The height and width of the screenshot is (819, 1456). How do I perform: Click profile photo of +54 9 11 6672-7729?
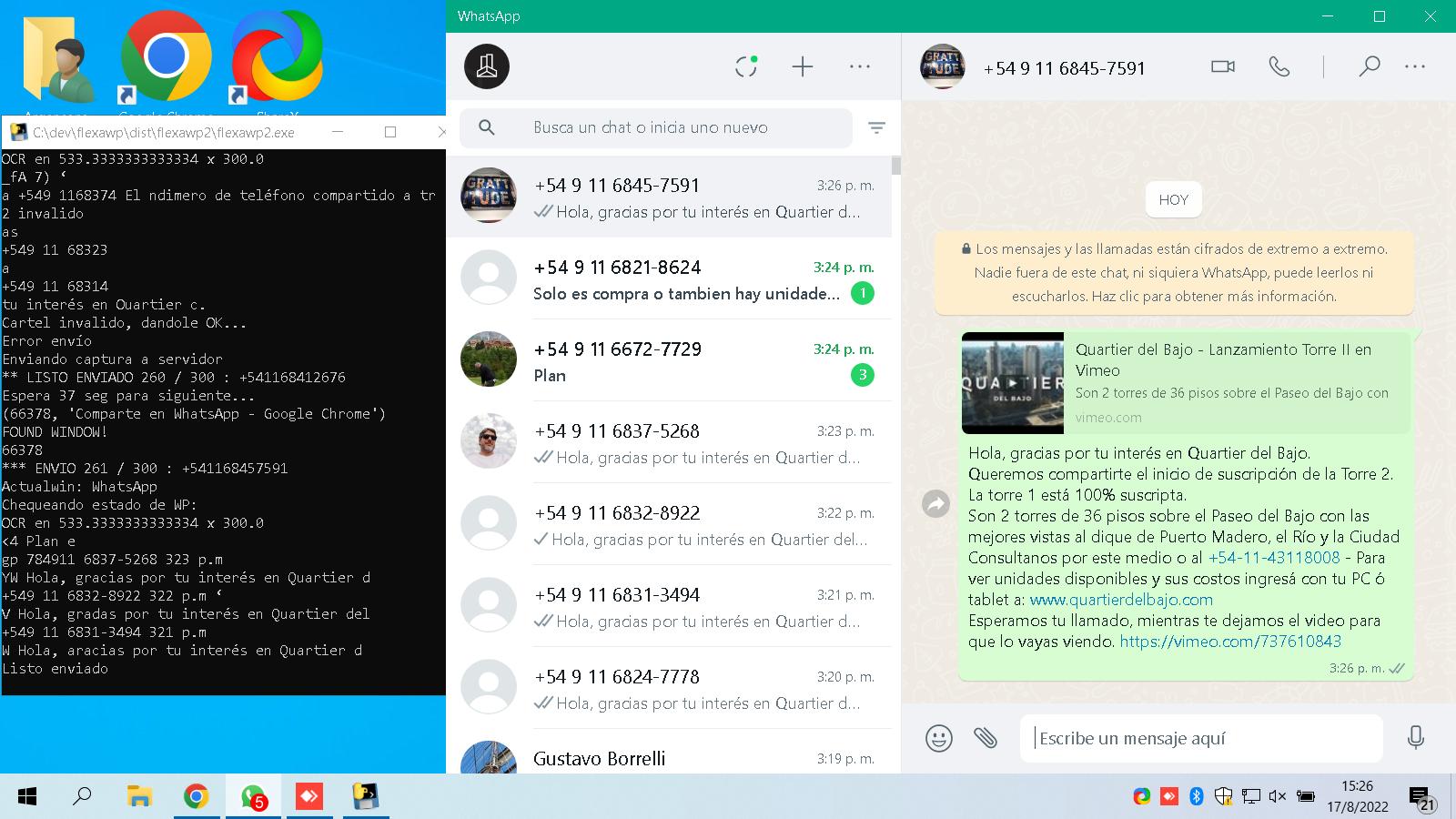[489, 359]
